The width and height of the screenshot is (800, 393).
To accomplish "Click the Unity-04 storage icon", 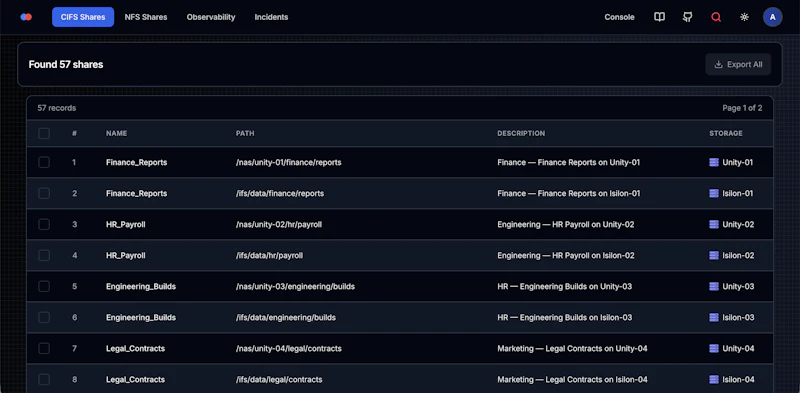I will (x=714, y=349).
